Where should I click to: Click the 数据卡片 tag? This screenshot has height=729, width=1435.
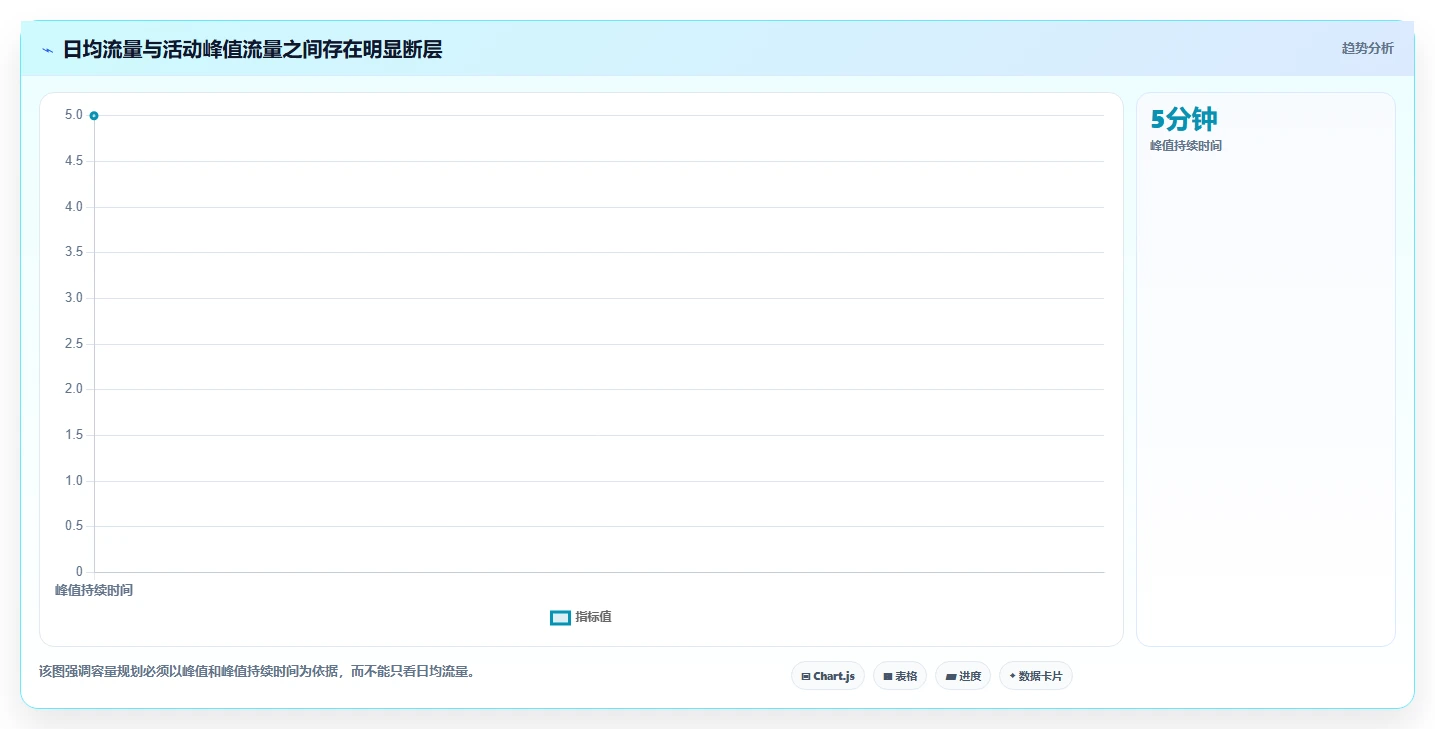click(x=1035, y=676)
